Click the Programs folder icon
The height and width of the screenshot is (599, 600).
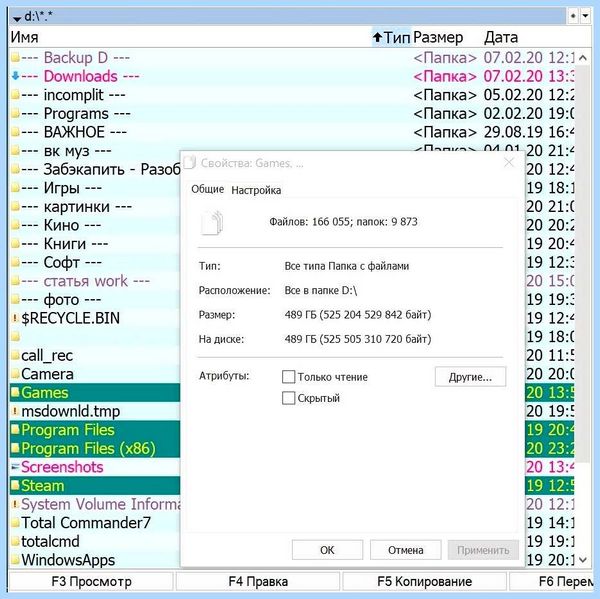pos(15,114)
